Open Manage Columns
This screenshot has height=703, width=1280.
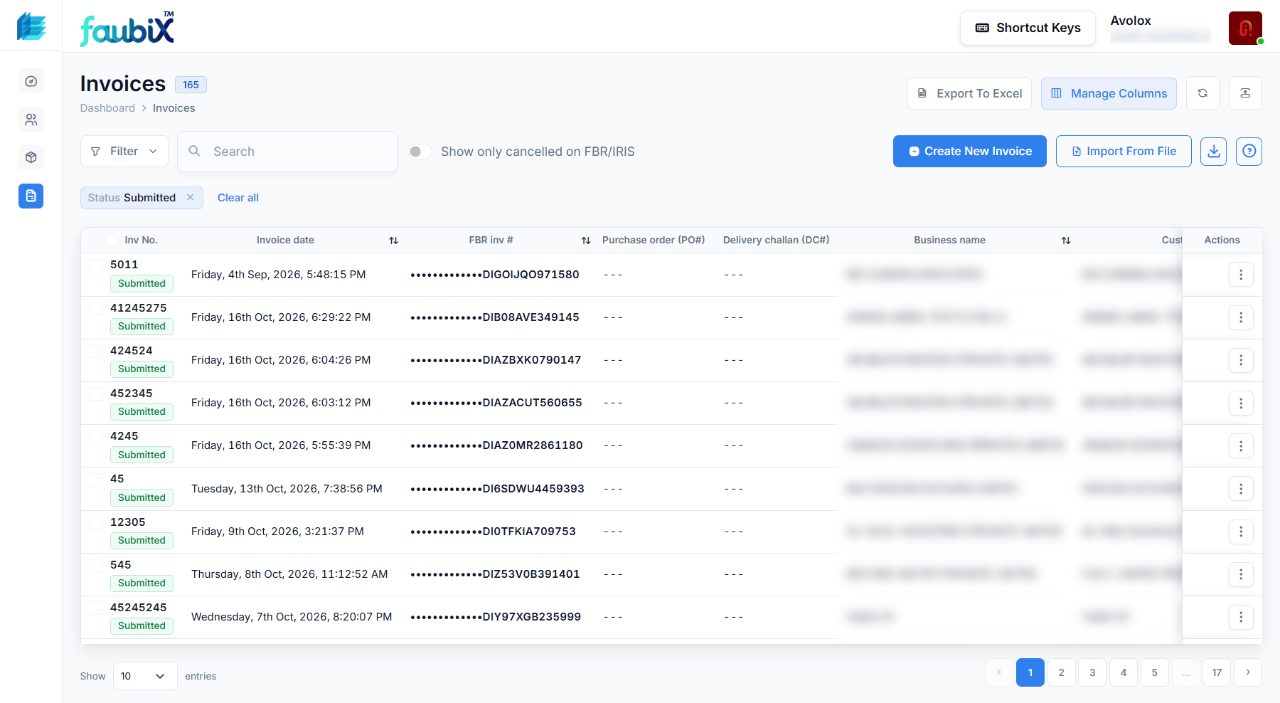point(1109,93)
